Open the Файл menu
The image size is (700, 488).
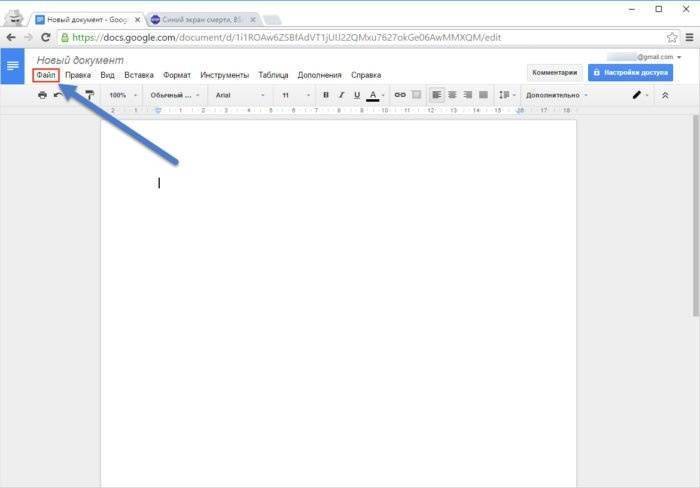pos(45,75)
